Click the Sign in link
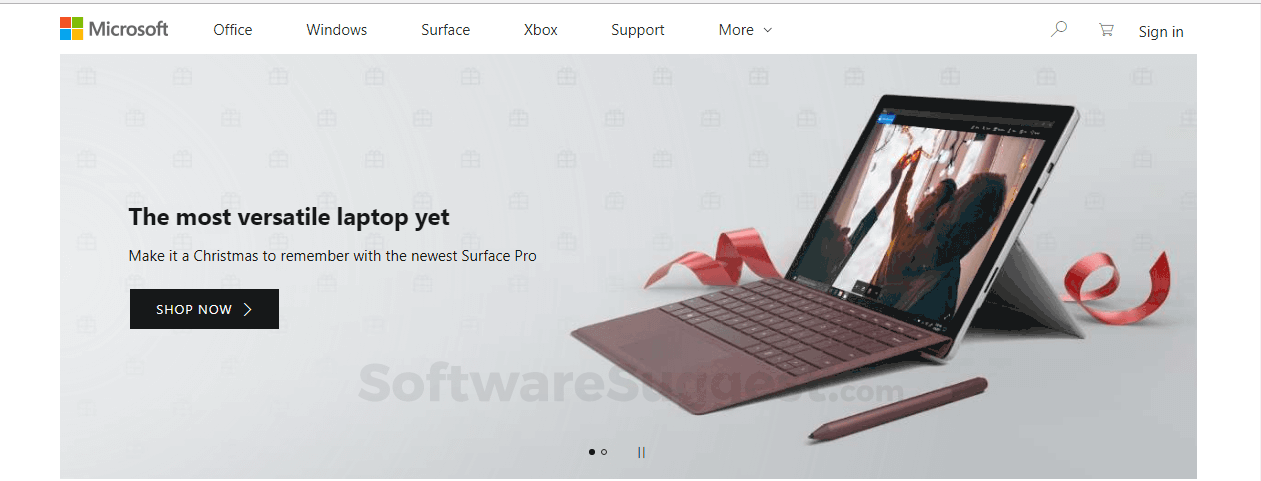1261x481 pixels. pyautogui.click(x=1161, y=32)
